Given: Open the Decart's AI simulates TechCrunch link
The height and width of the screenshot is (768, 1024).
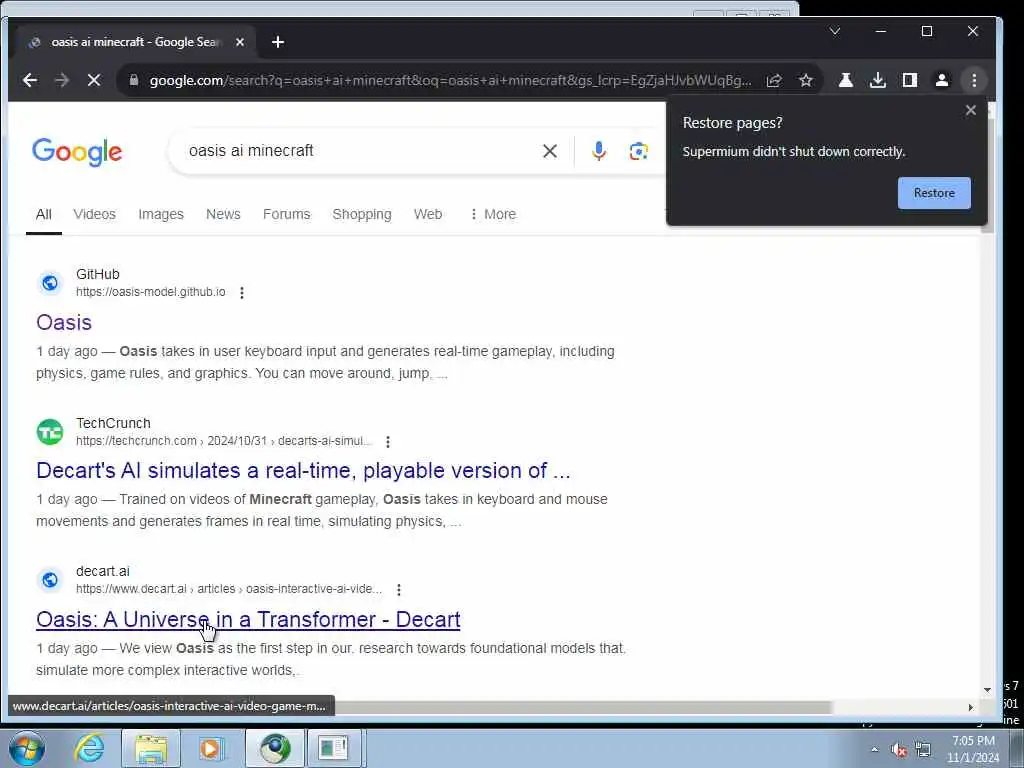Looking at the screenshot, I should pos(303,470).
